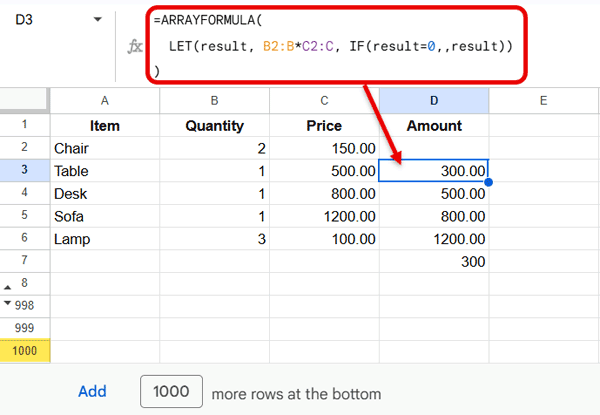Click the Amount header cell
This screenshot has height=415, width=600.
434,125
